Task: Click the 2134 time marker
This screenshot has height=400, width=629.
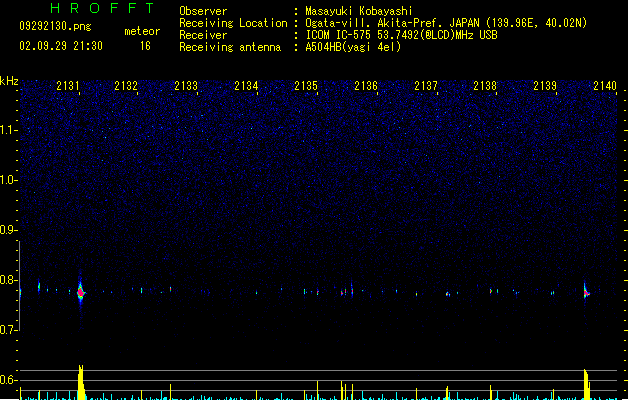Action: [x=246, y=86]
